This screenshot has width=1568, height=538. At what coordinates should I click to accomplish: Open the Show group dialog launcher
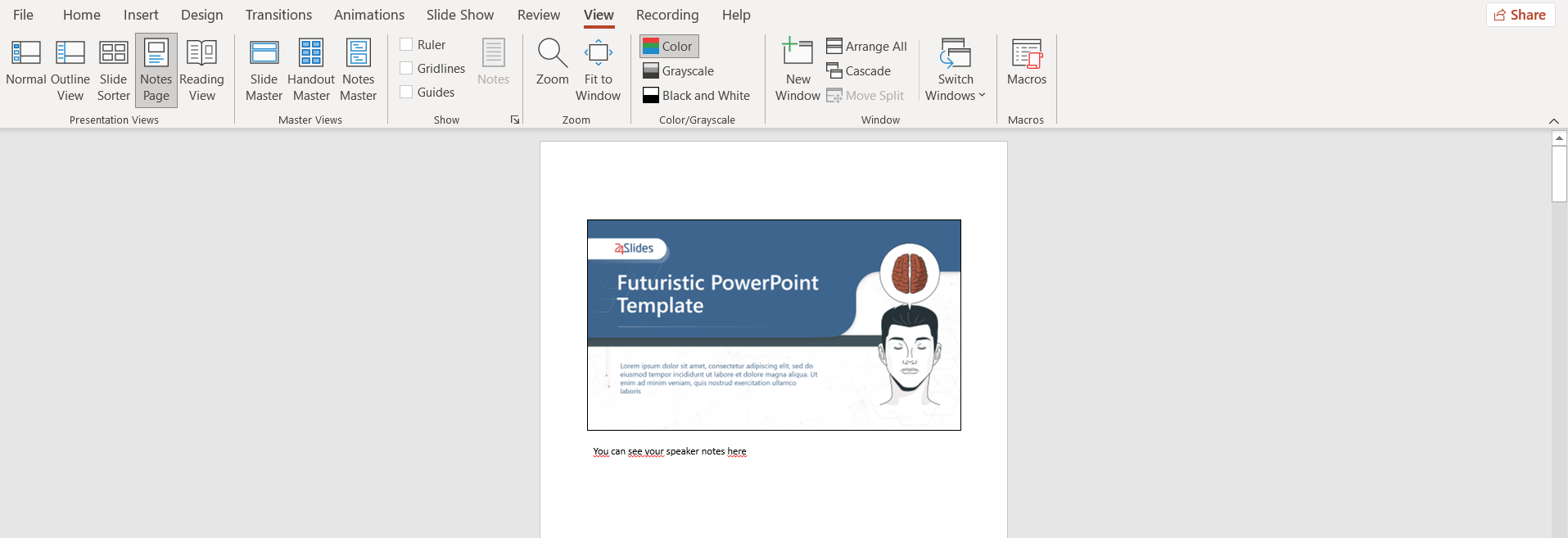click(515, 120)
